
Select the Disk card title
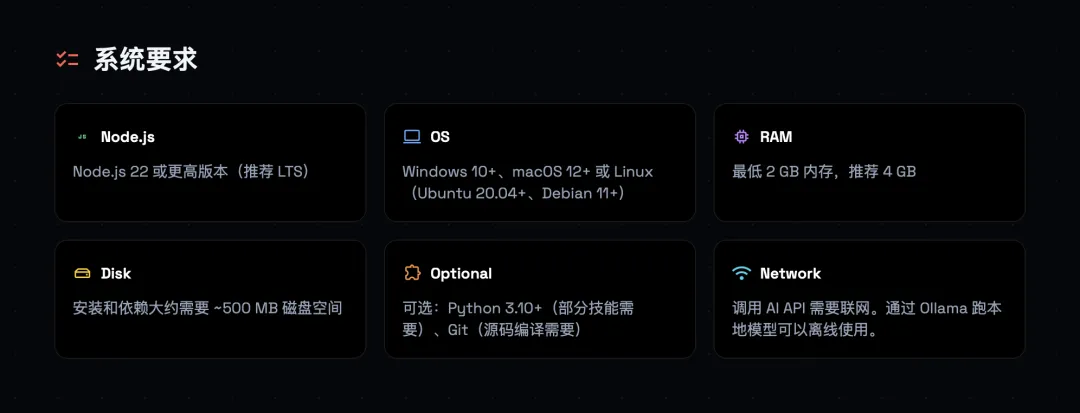(116, 273)
